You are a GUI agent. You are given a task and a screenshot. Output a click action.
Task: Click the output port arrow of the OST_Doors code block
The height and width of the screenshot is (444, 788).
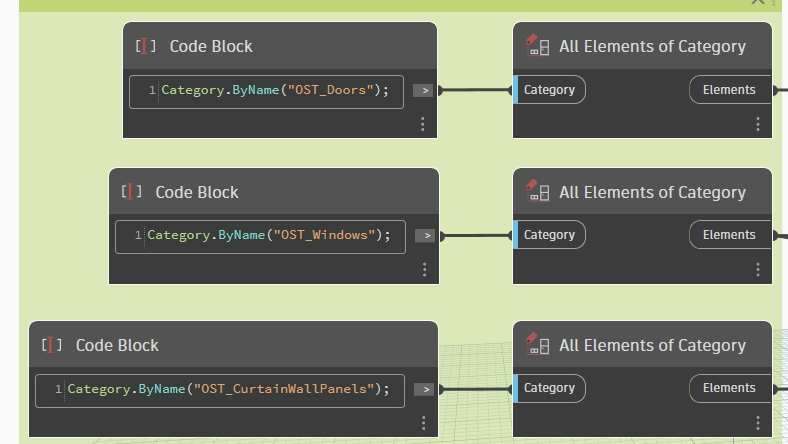tap(424, 90)
